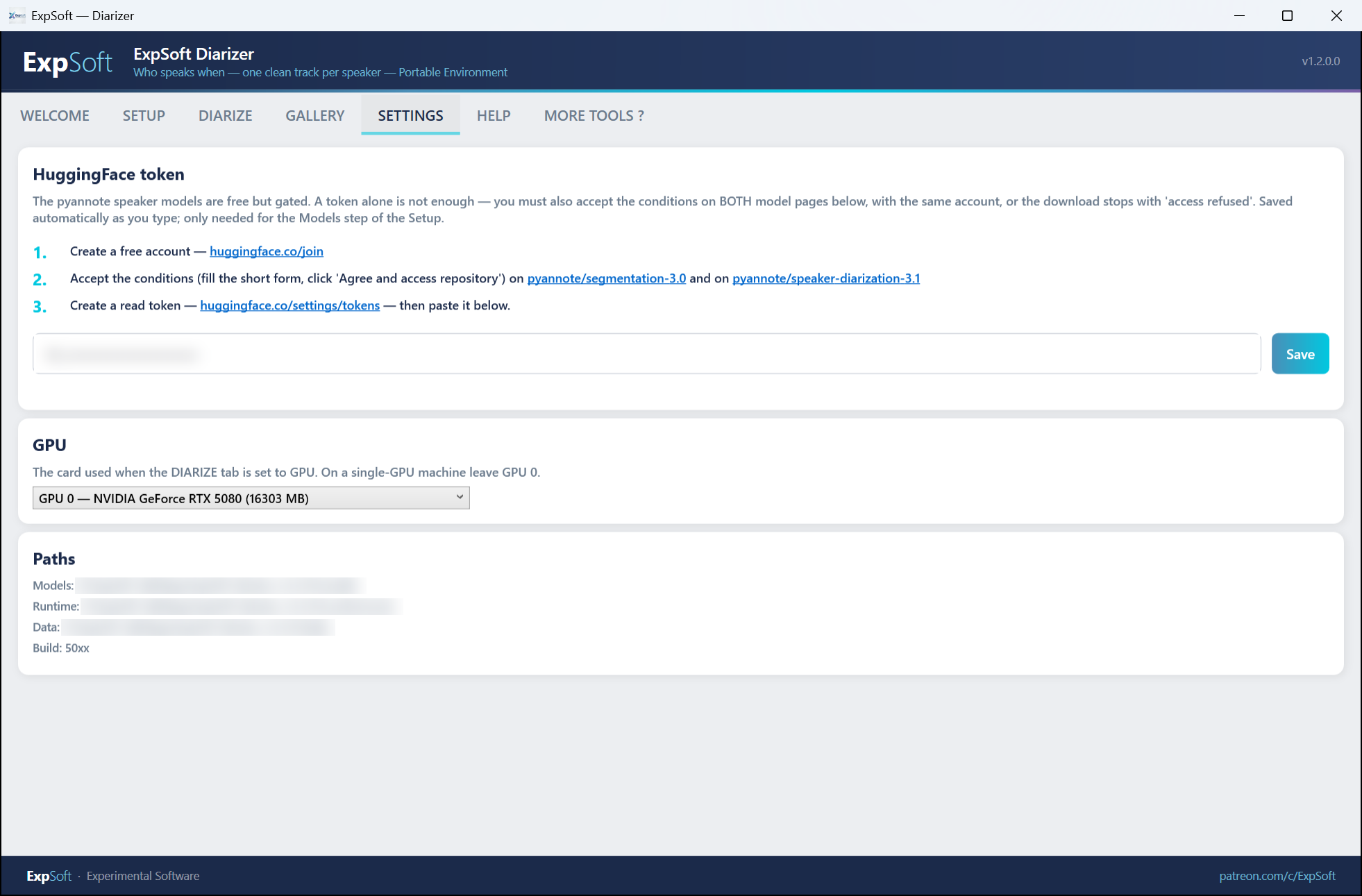1362x896 pixels.
Task: Click into the HuggingFace token input field
Action: [647, 354]
